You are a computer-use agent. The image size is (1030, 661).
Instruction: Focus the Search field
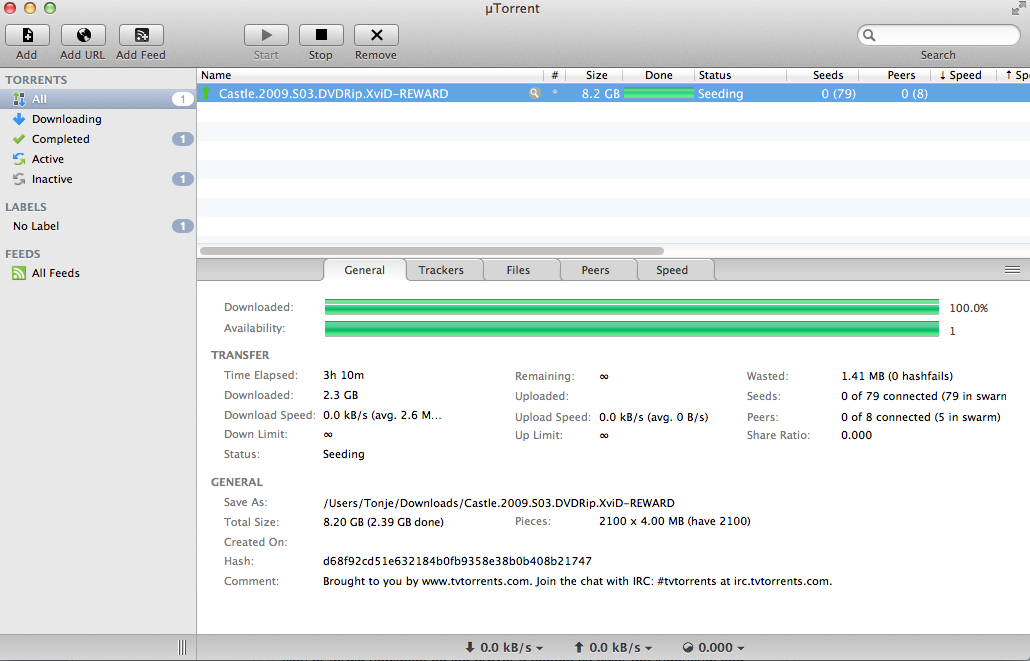tap(939, 35)
